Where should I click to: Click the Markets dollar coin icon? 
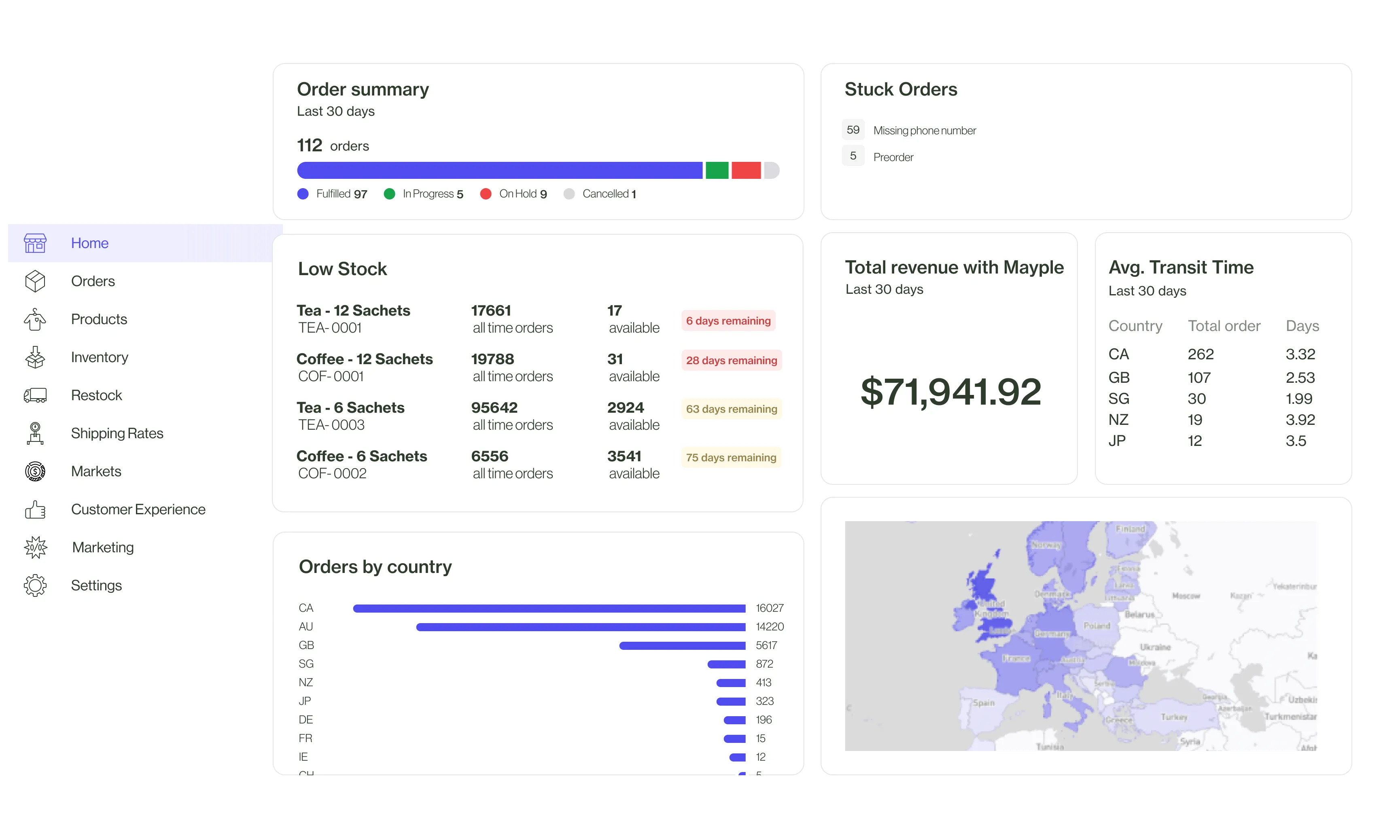(x=35, y=471)
